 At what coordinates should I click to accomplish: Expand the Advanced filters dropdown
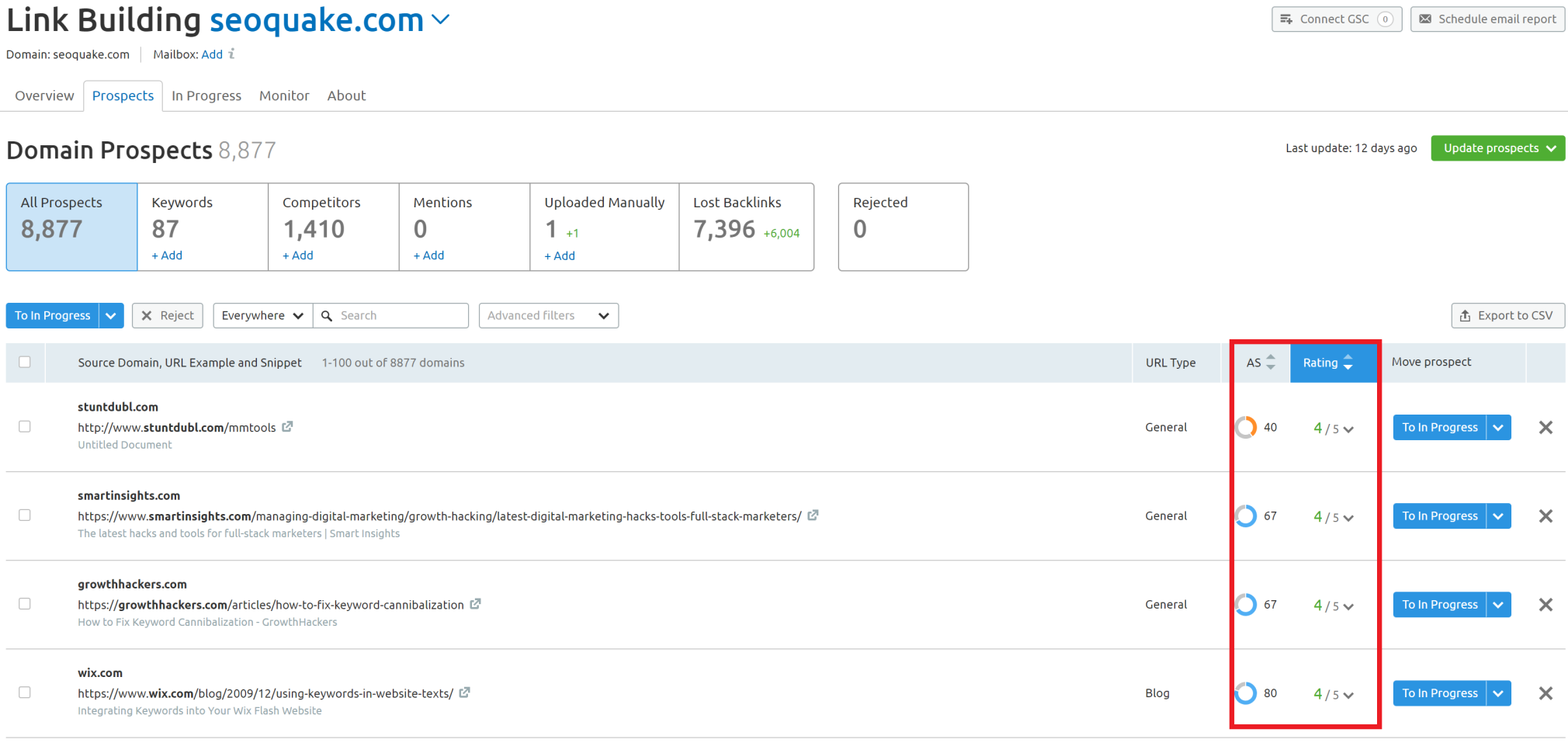[x=548, y=315]
